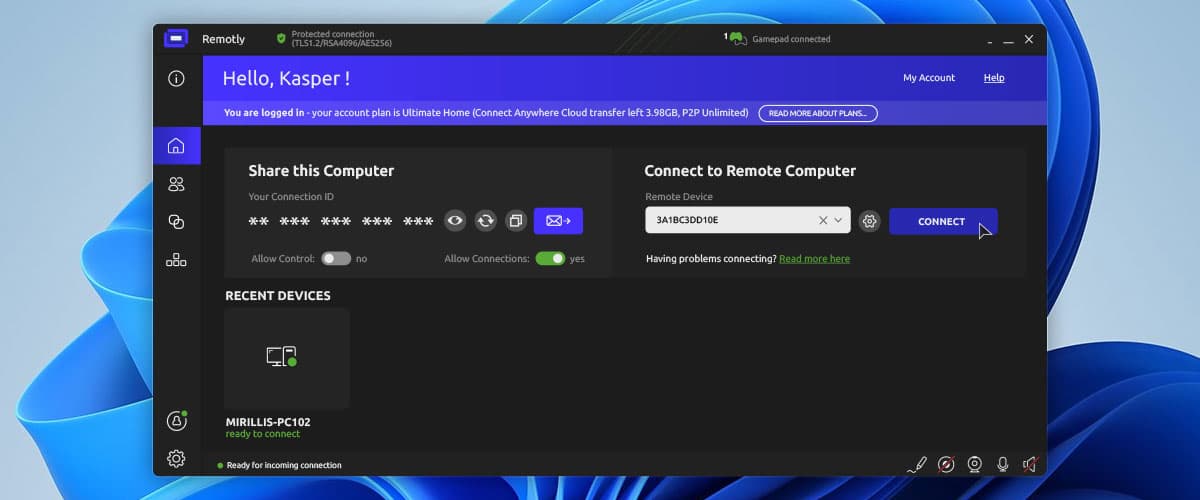The image size is (1200, 500).
Task: Open the contacts (people) sidebar icon
Action: pos(176,184)
